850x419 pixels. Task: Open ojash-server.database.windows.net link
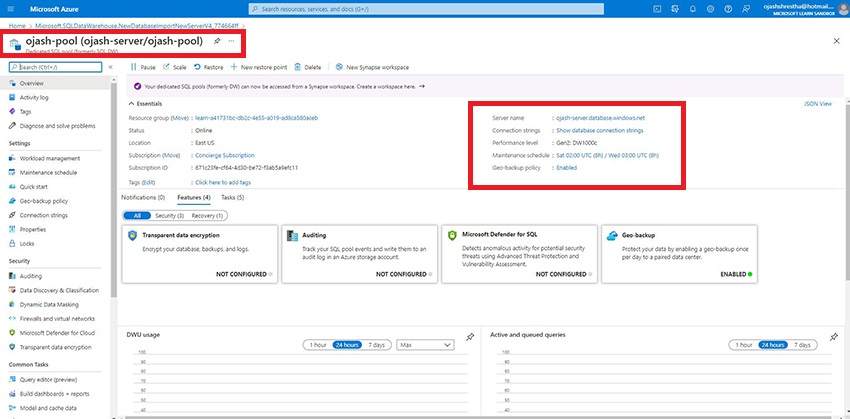601,118
